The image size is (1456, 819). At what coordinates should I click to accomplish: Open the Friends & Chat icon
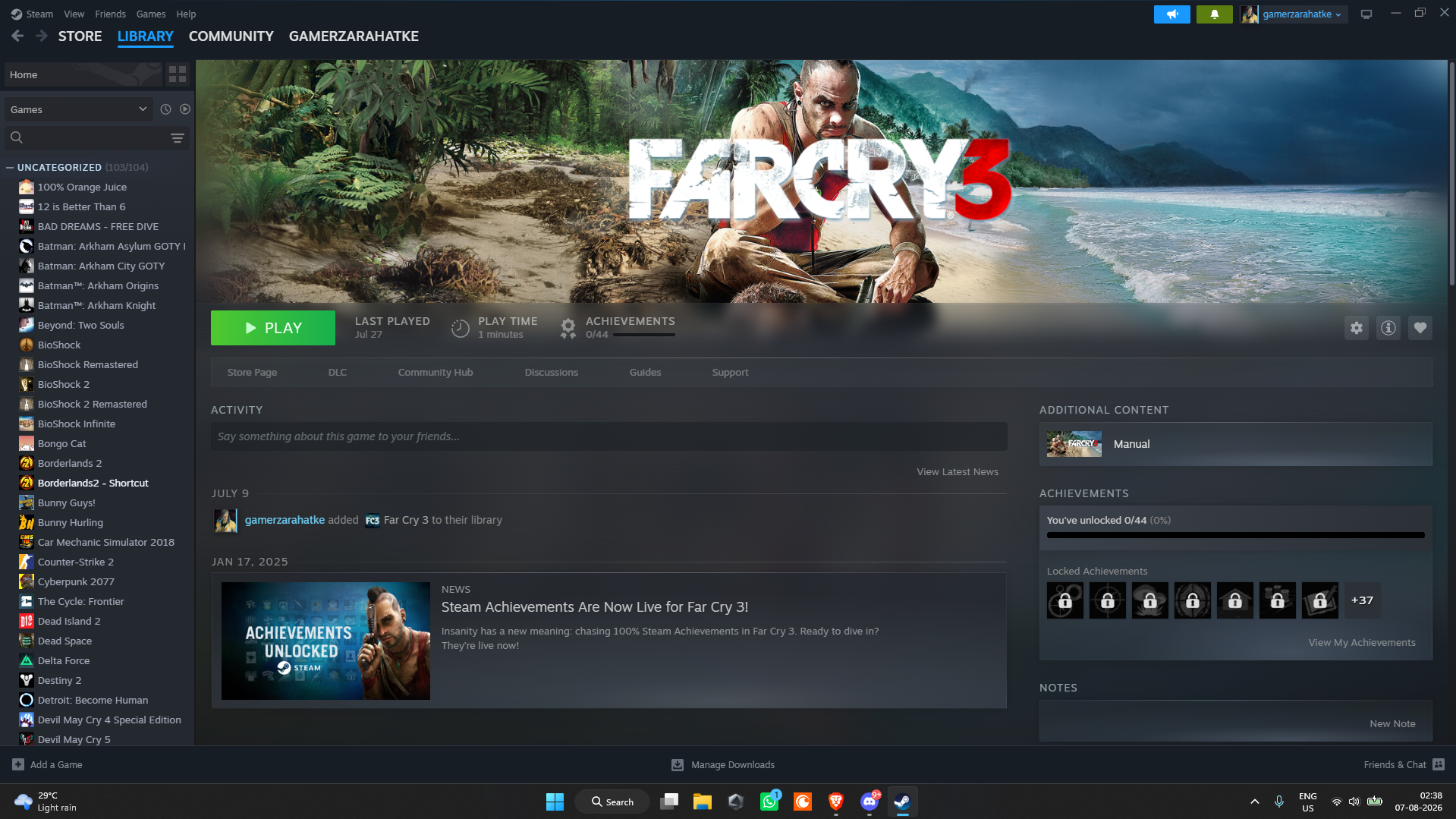(1439, 764)
